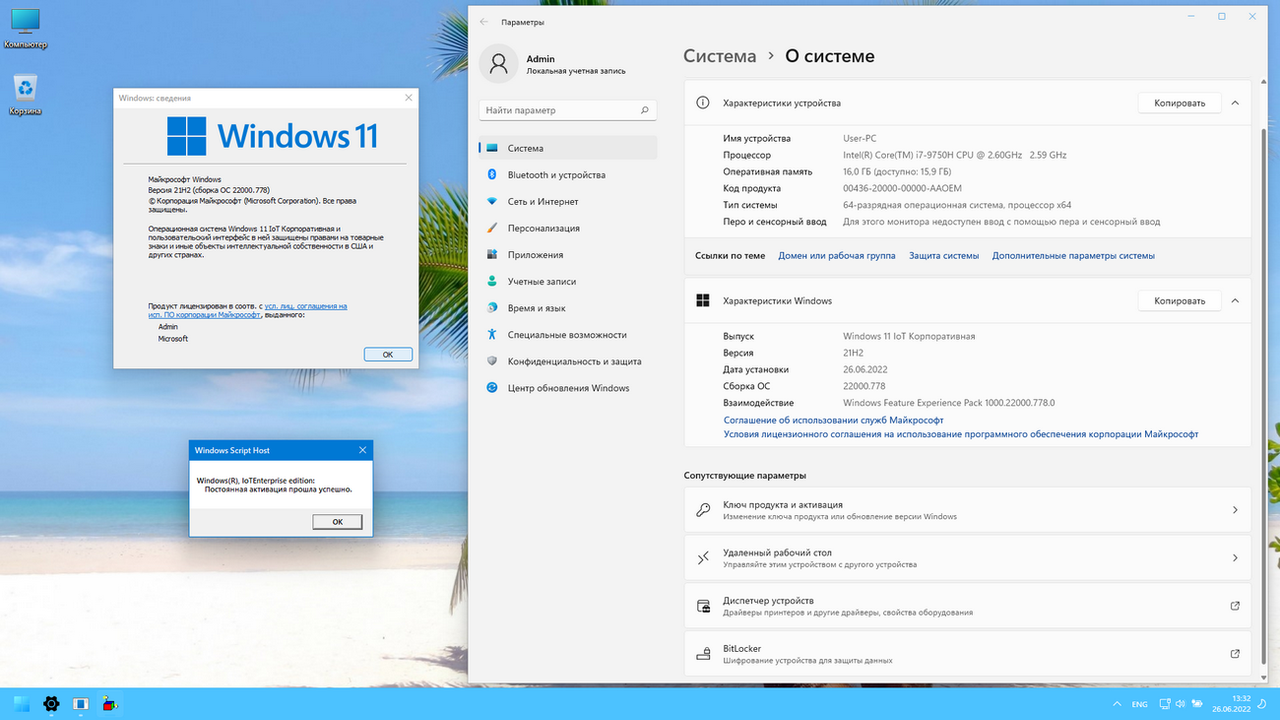Open Дополнительные параметры системы link
Screen dimensions: 1280x720
pyautogui.click(x=1073, y=256)
